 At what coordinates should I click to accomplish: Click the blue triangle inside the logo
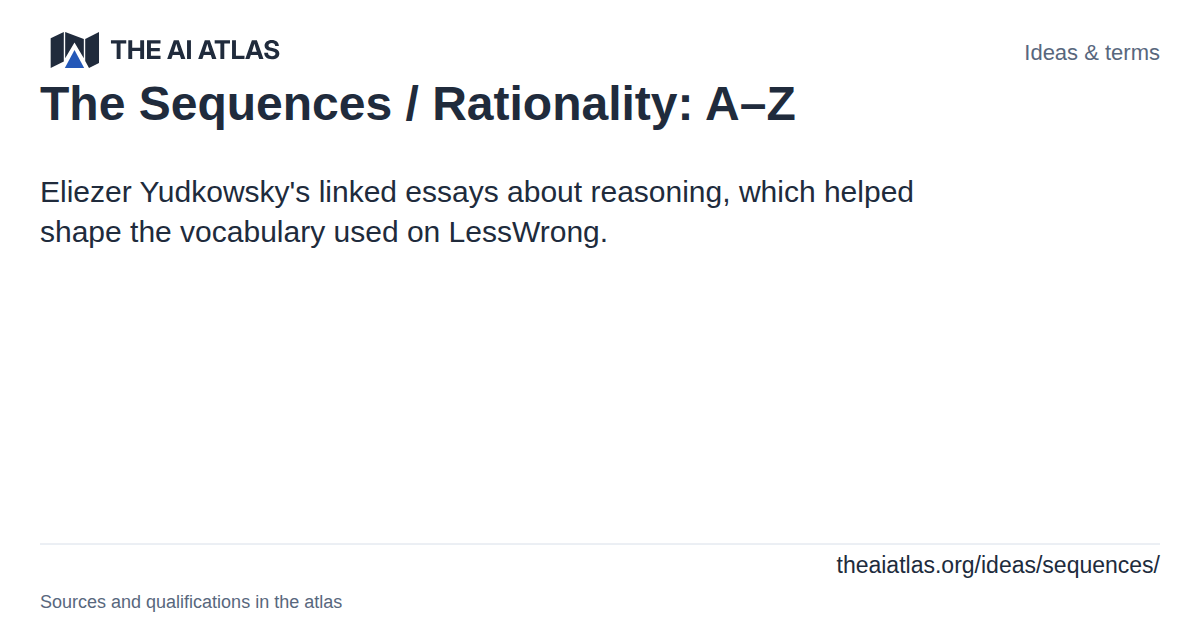tap(75, 58)
